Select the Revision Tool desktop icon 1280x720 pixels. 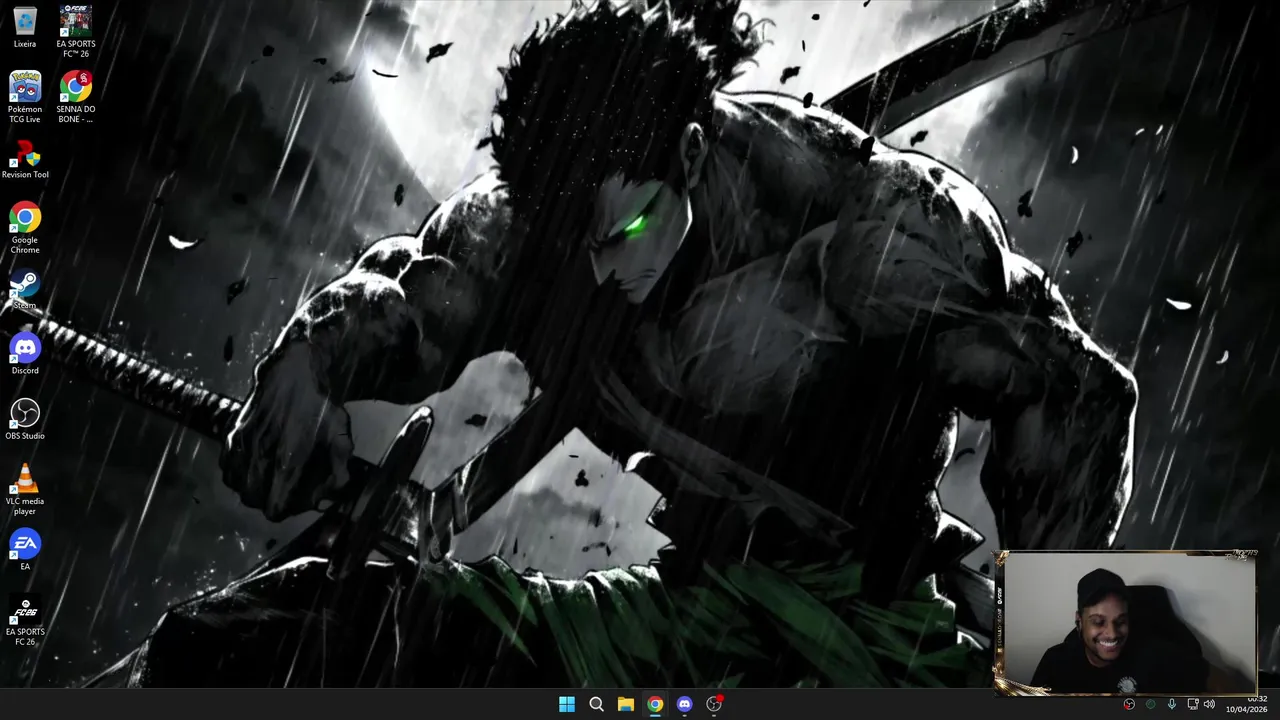tap(25, 158)
